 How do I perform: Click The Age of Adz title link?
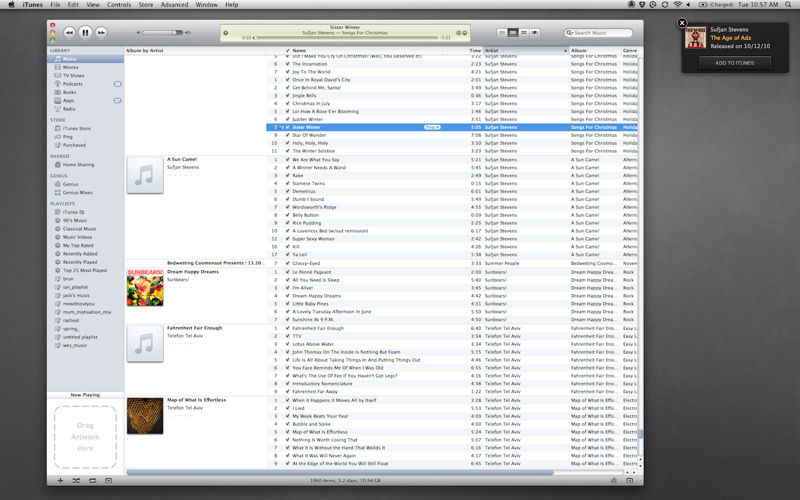coord(731,38)
